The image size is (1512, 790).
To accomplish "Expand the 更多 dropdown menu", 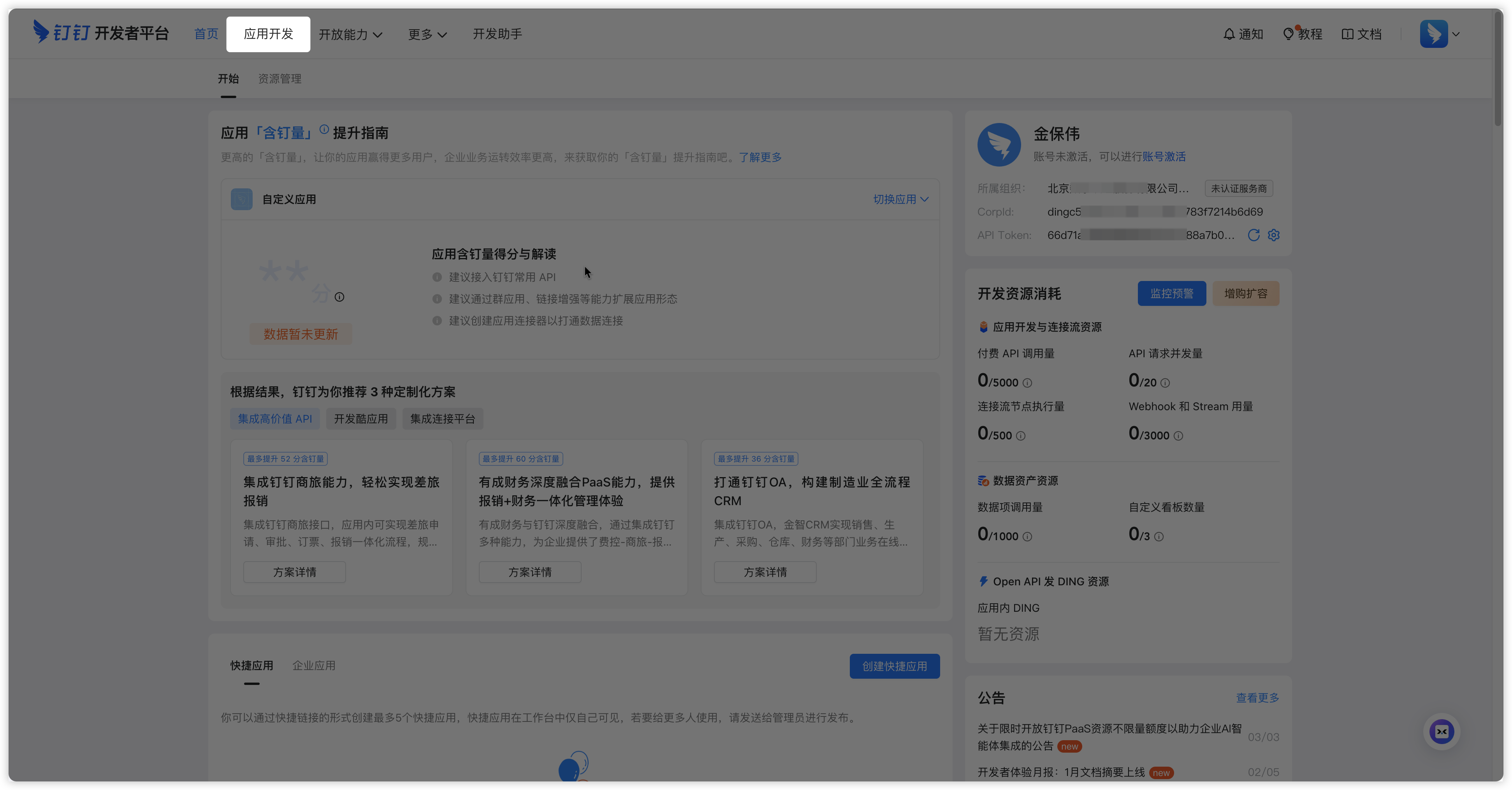I will coord(427,35).
